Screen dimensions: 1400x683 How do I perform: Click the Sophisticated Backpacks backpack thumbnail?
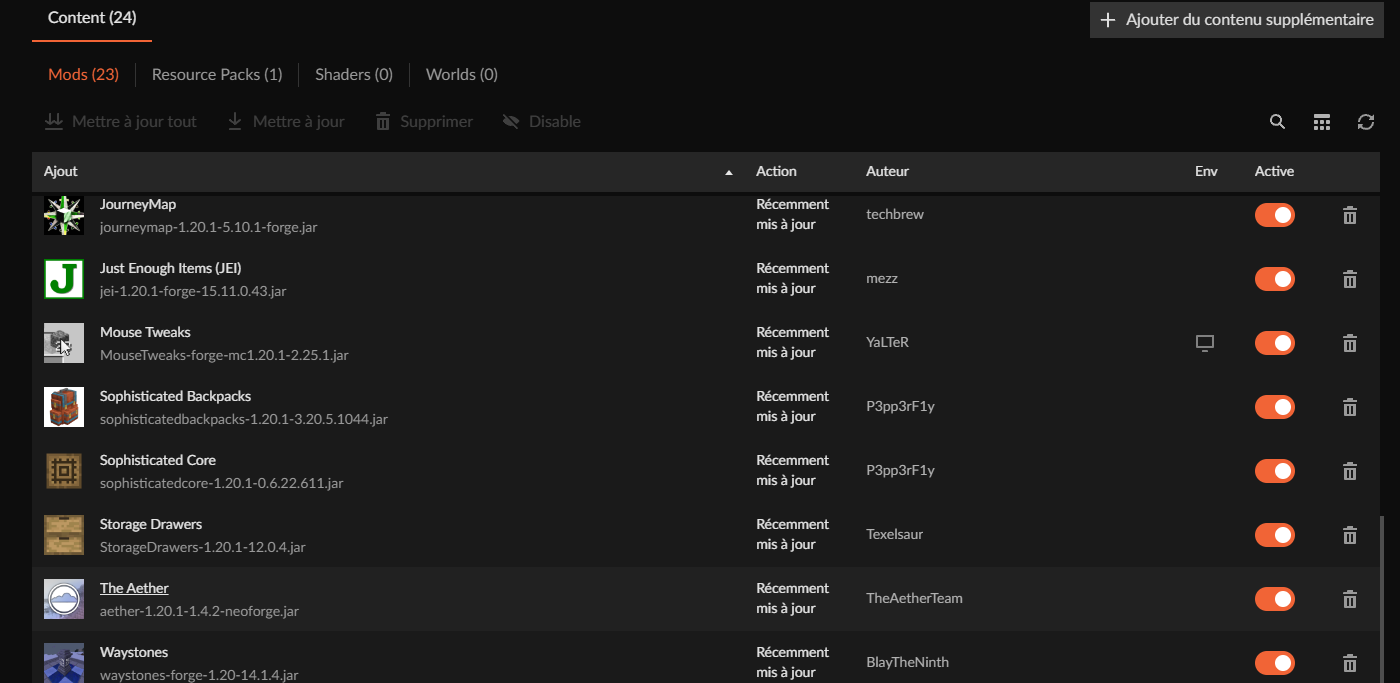[64, 407]
